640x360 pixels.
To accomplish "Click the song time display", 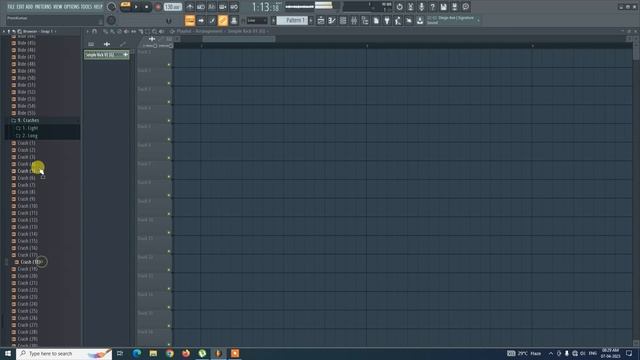I will point(266,7).
